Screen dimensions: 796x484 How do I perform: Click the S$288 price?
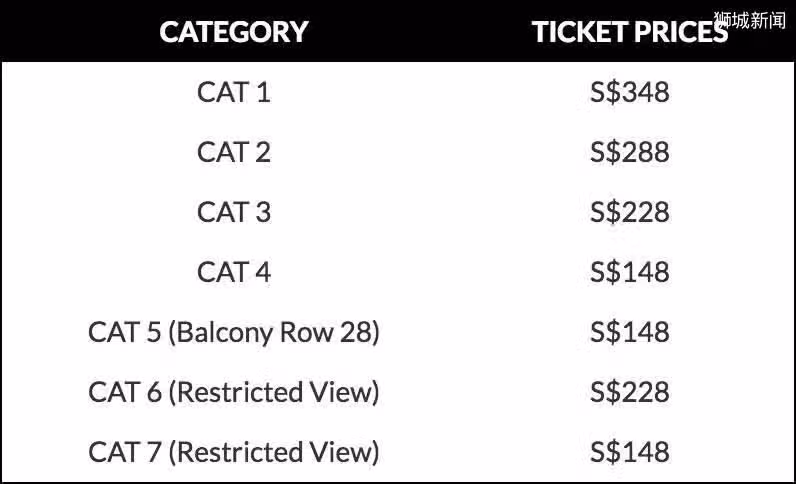629,152
